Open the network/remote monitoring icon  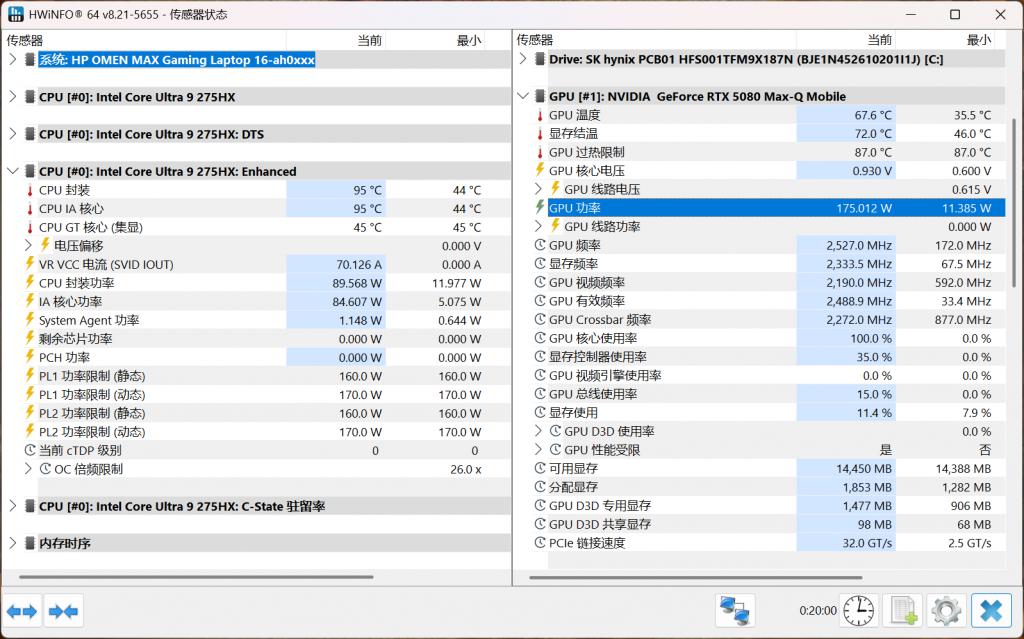[735, 611]
